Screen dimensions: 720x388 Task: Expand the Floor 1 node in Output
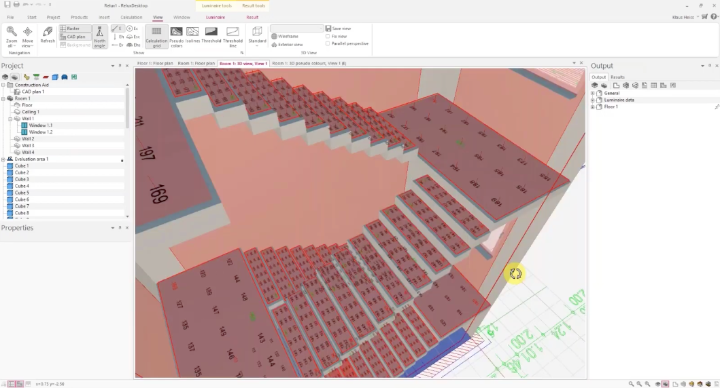[593, 107]
